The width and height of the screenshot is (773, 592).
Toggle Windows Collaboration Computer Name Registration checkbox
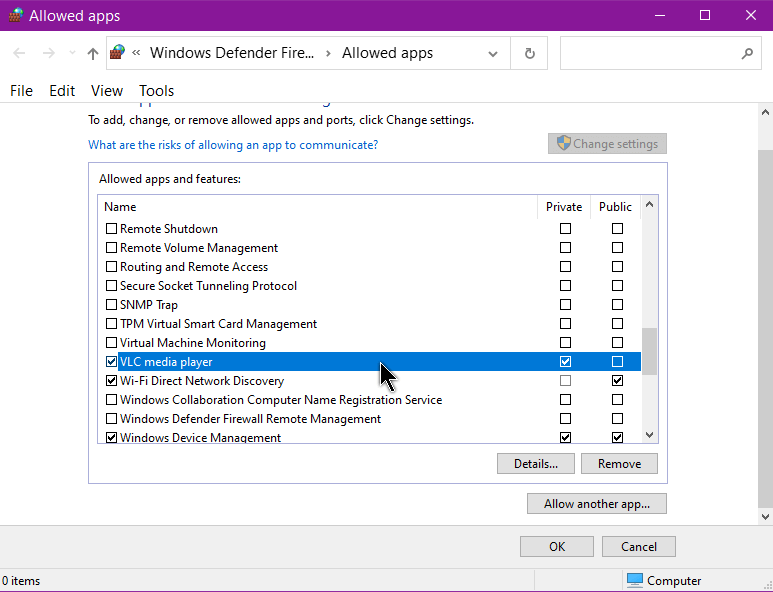(x=111, y=400)
